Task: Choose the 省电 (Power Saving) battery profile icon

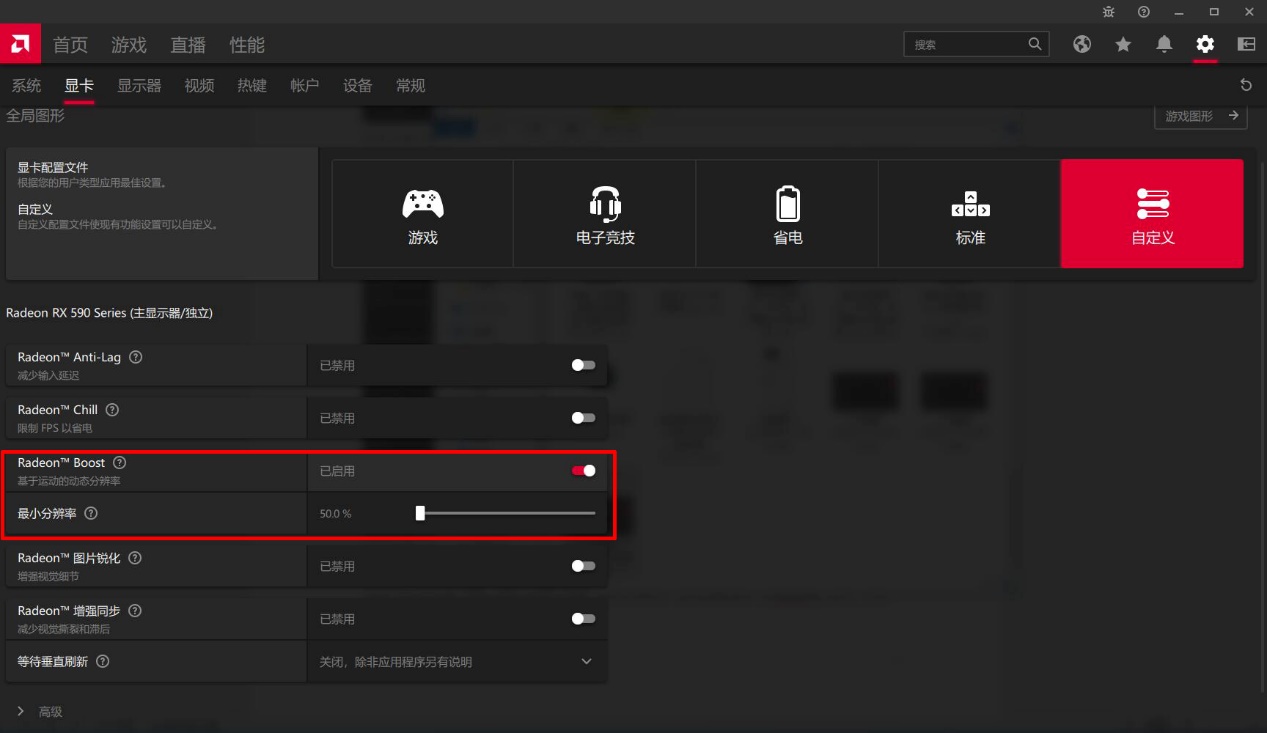Action: click(x=786, y=213)
